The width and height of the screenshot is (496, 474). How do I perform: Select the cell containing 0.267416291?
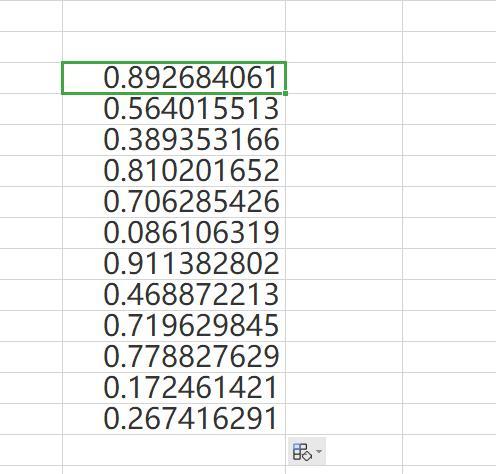pos(174,419)
